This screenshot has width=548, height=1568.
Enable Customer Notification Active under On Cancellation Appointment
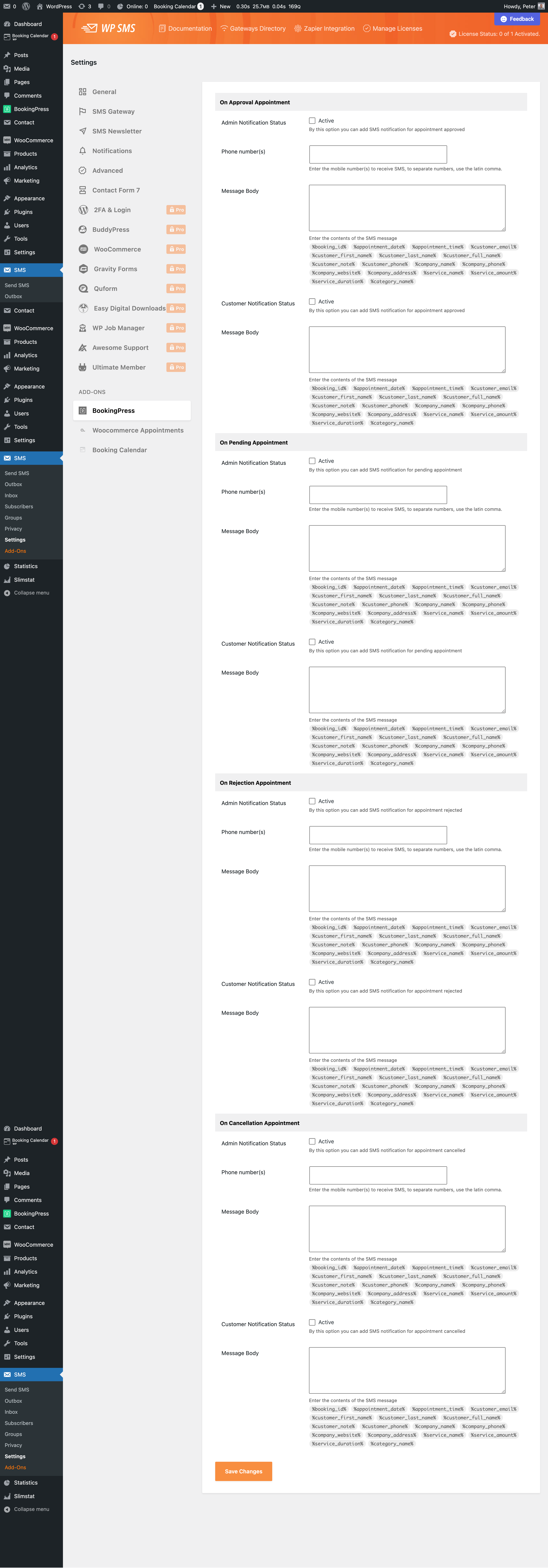pyautogui.click(x=312, y=1322)
